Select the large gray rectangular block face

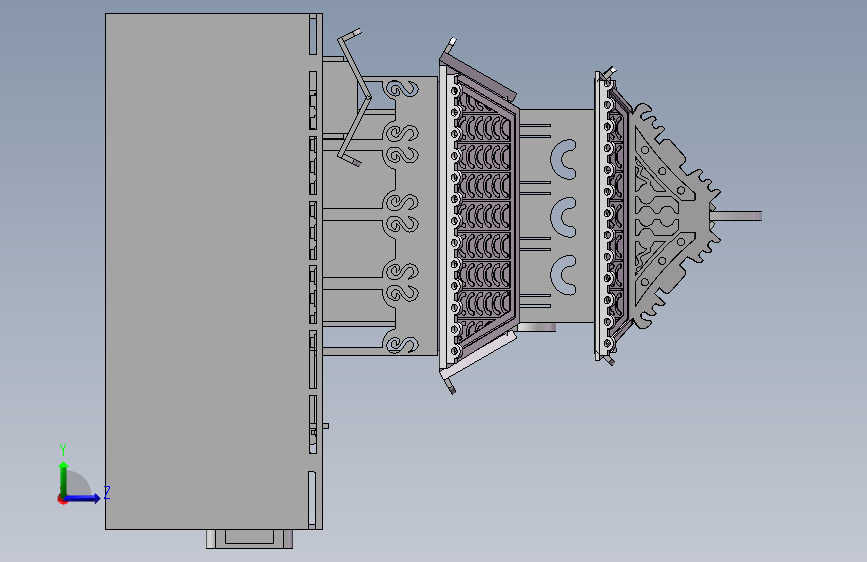[x=207, y=271]
